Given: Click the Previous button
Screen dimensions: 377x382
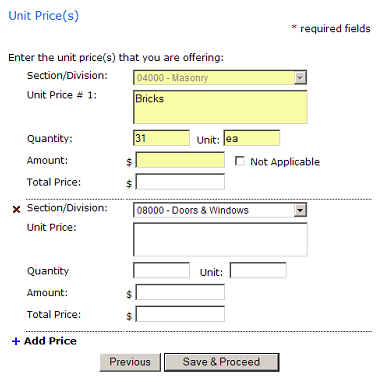Looking at the screenshot, I should pos(130,362).
